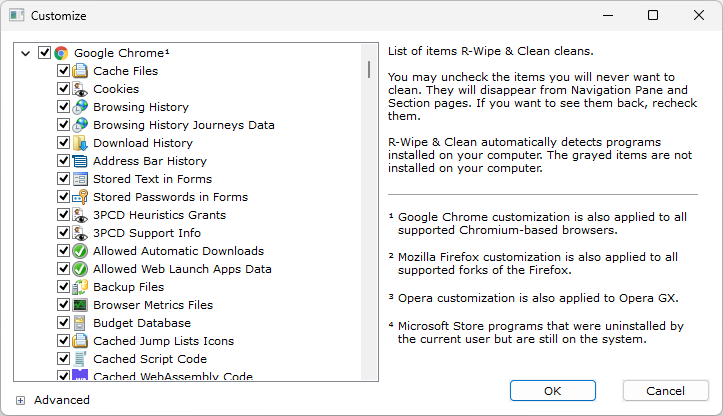
Task: Select Cached Jump Lists Icons label
Action: click(x=163, y=341)
